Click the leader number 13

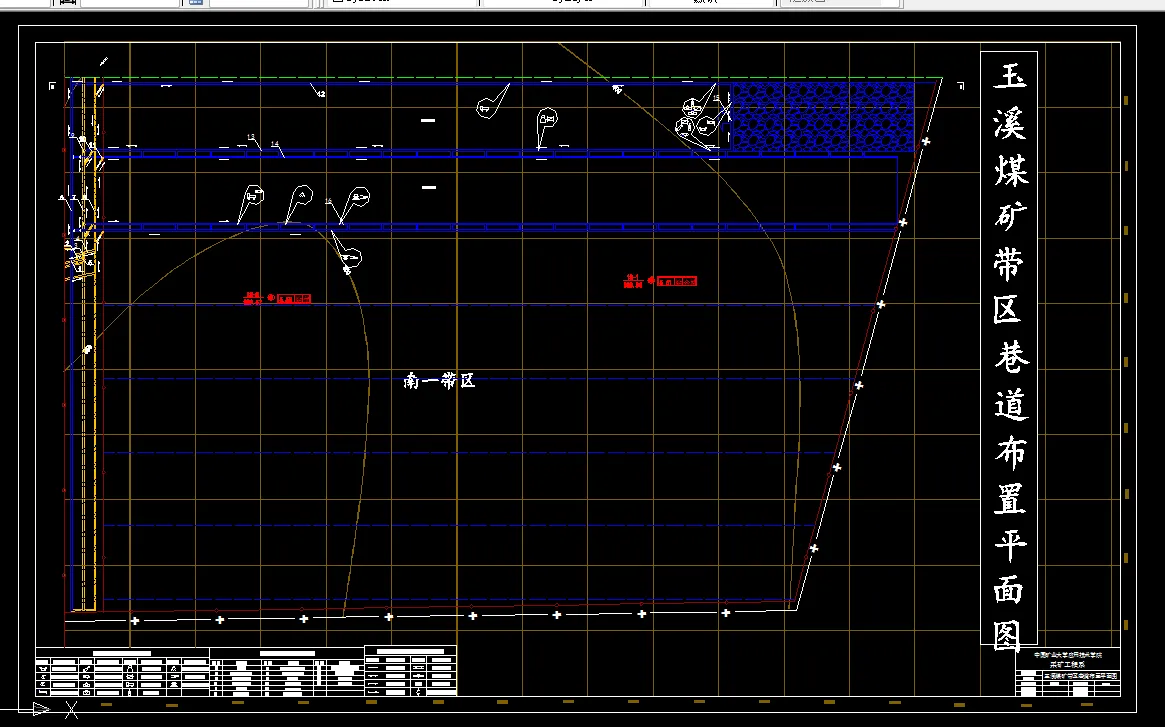(251, 137)
